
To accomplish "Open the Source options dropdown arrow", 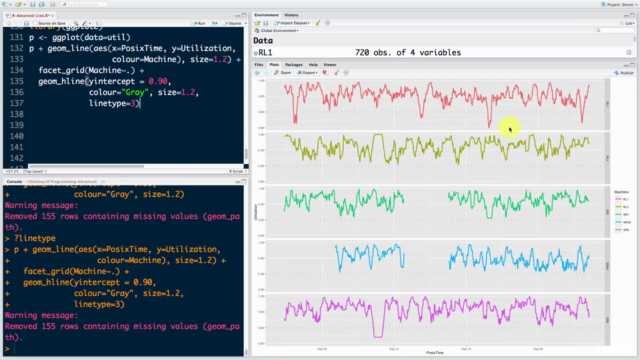I will click(x=245, y=24).
